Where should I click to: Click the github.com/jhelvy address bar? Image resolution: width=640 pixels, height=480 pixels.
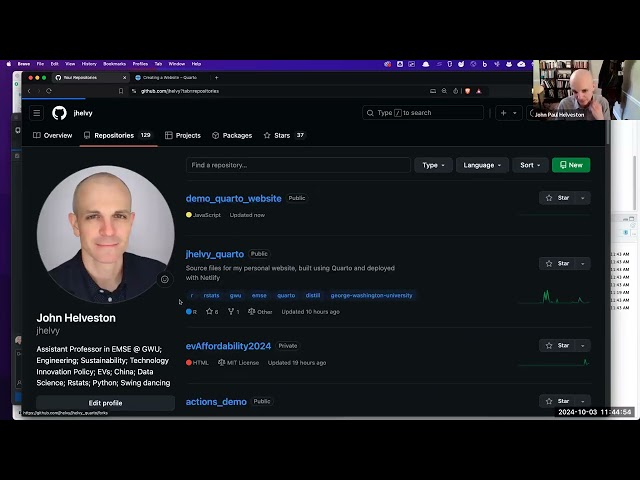coord(180,91)
